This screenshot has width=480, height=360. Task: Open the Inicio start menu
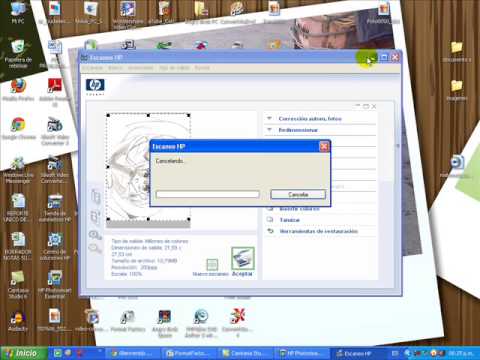coord(23,353)
